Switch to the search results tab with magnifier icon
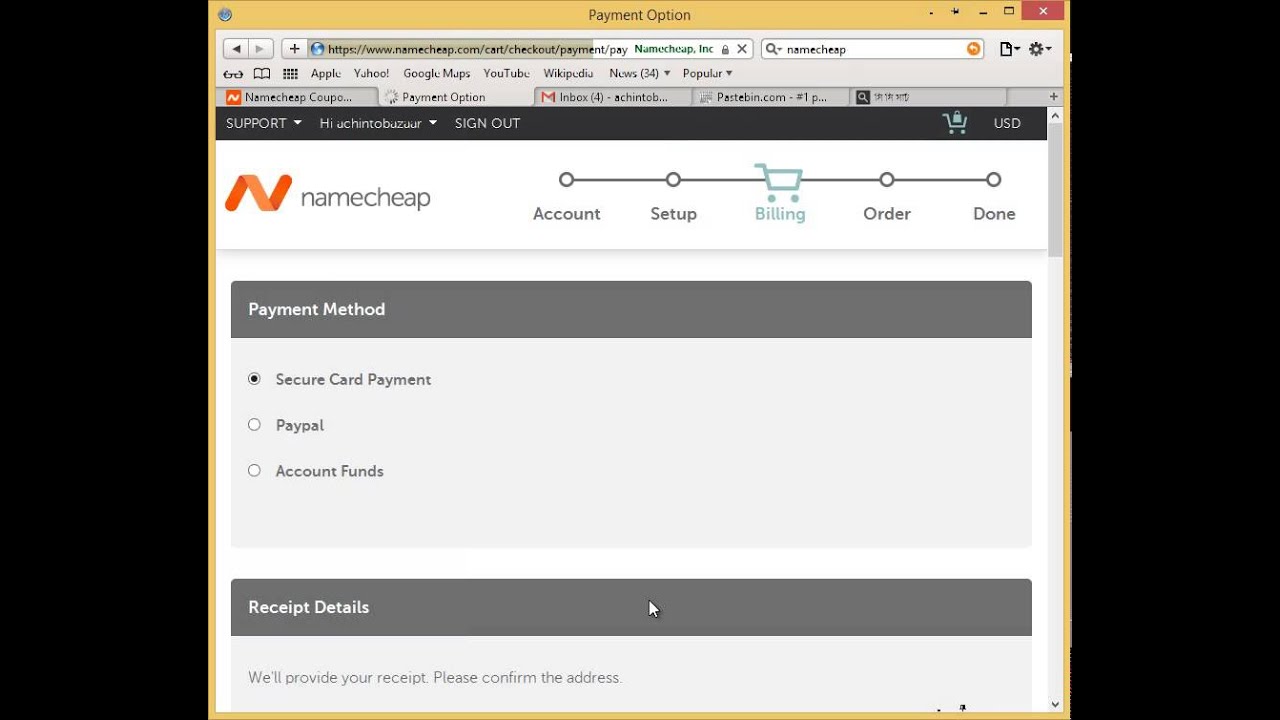 tap(928, 97)
